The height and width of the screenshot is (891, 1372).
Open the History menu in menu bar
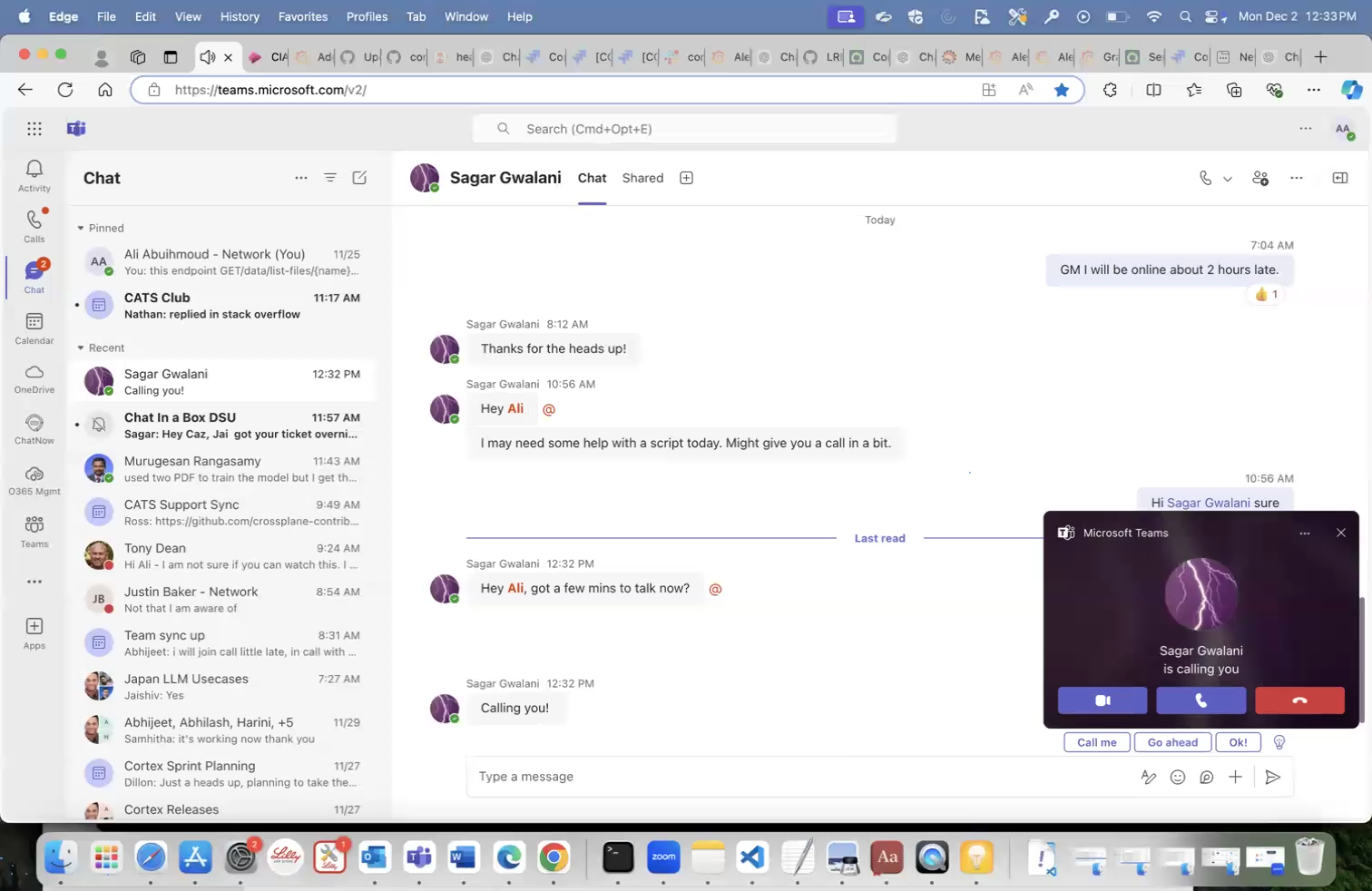pos(240,16)
